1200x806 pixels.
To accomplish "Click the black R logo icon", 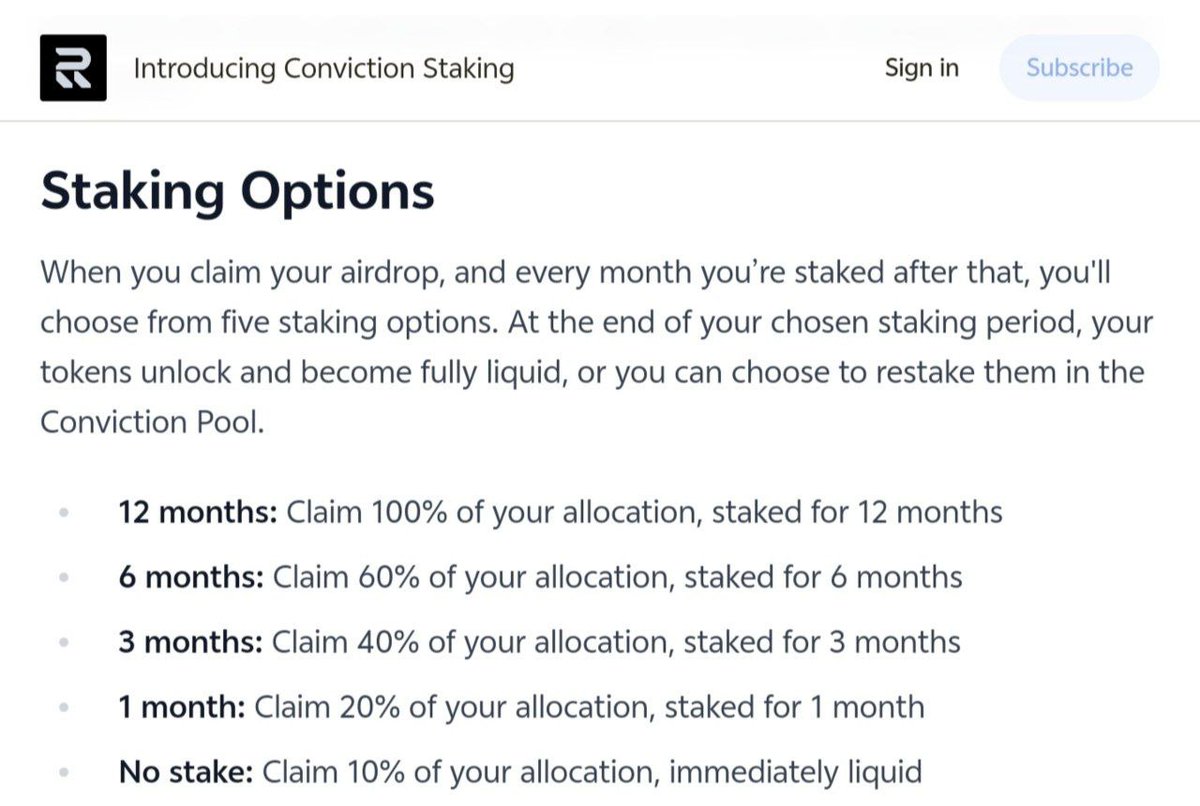I will (73, 68).
